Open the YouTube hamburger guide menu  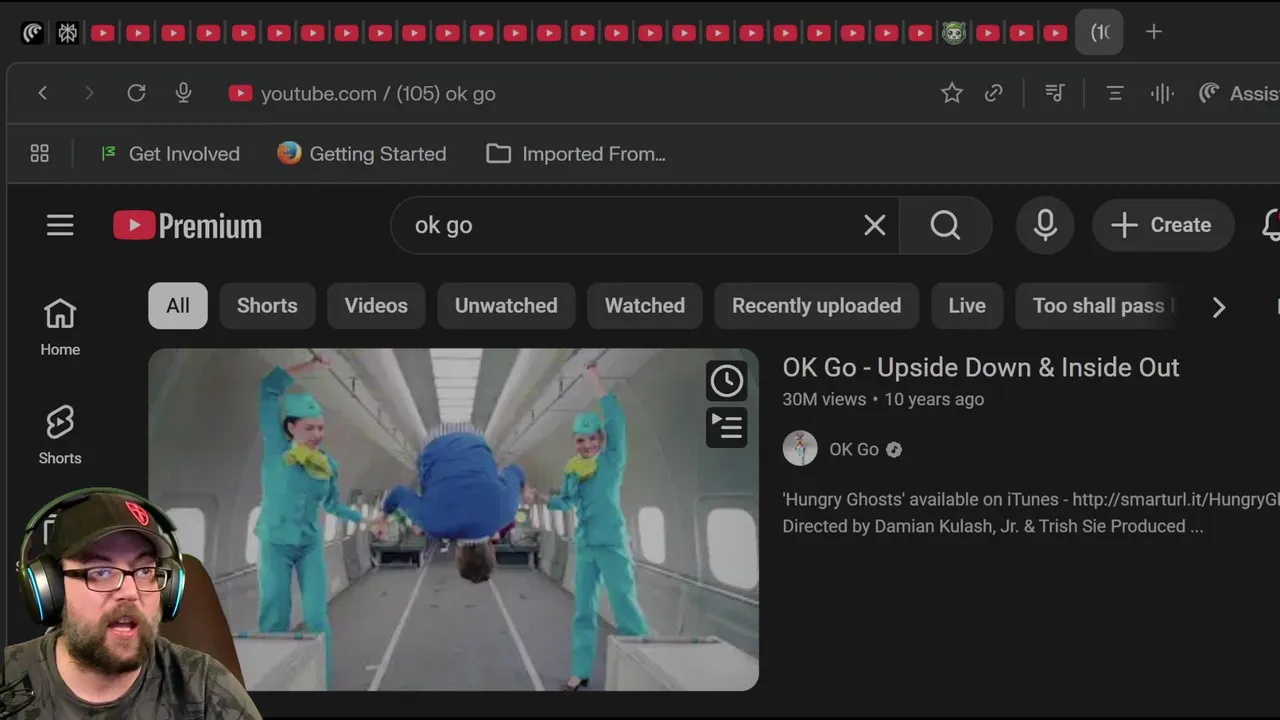(x=60, y=225)
